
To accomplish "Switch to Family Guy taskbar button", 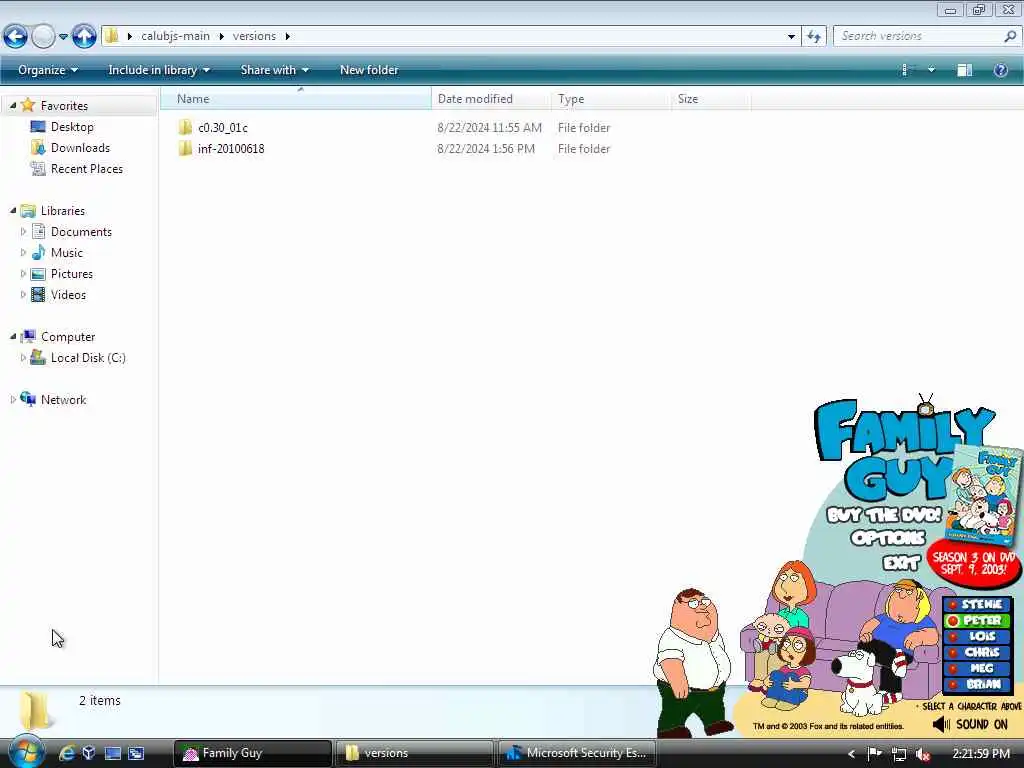I will [252, 753].
